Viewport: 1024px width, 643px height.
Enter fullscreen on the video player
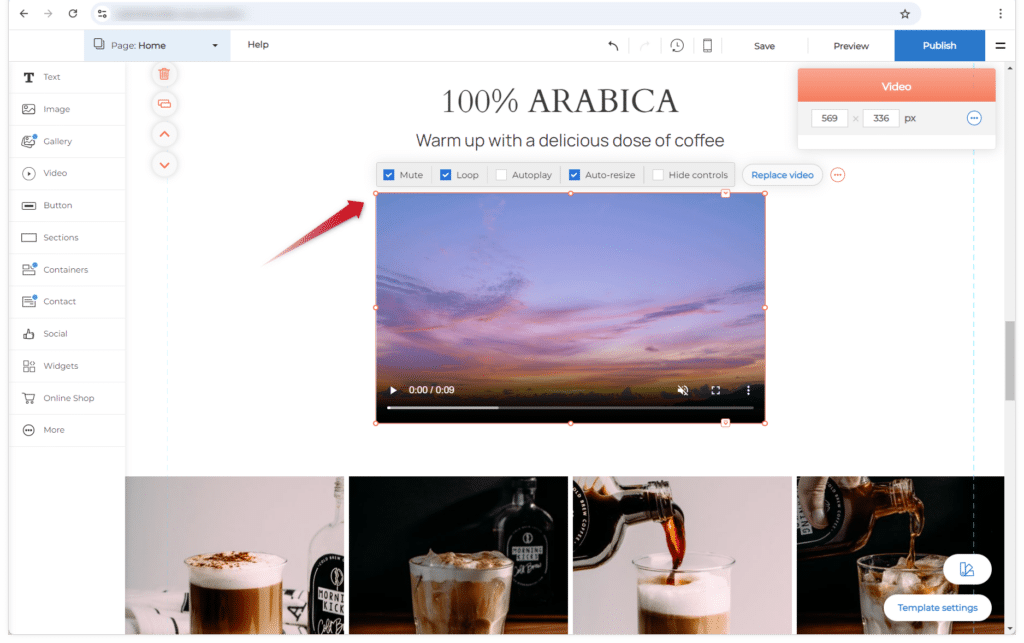pos(716,390)
